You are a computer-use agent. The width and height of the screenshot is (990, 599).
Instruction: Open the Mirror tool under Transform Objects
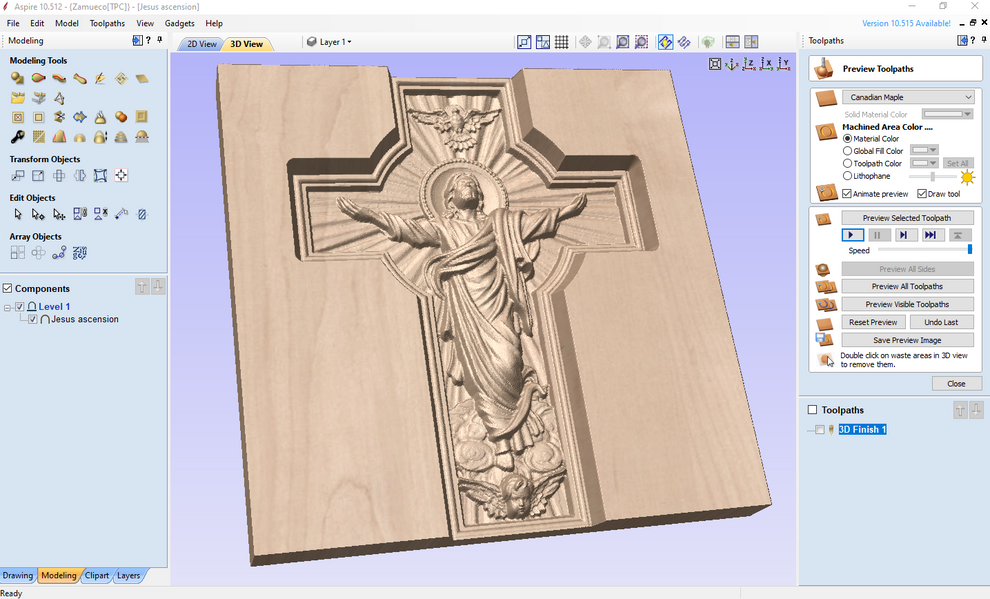[79, 174]
